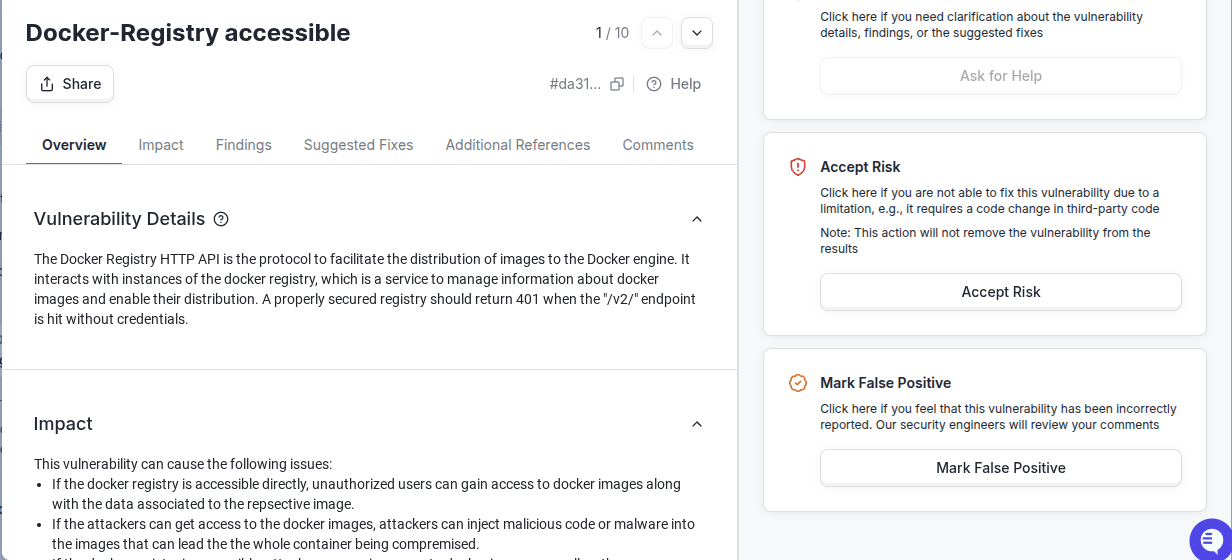Open the Additional References tab
This screenshot has height=560, width=1232.
[518, 145]
